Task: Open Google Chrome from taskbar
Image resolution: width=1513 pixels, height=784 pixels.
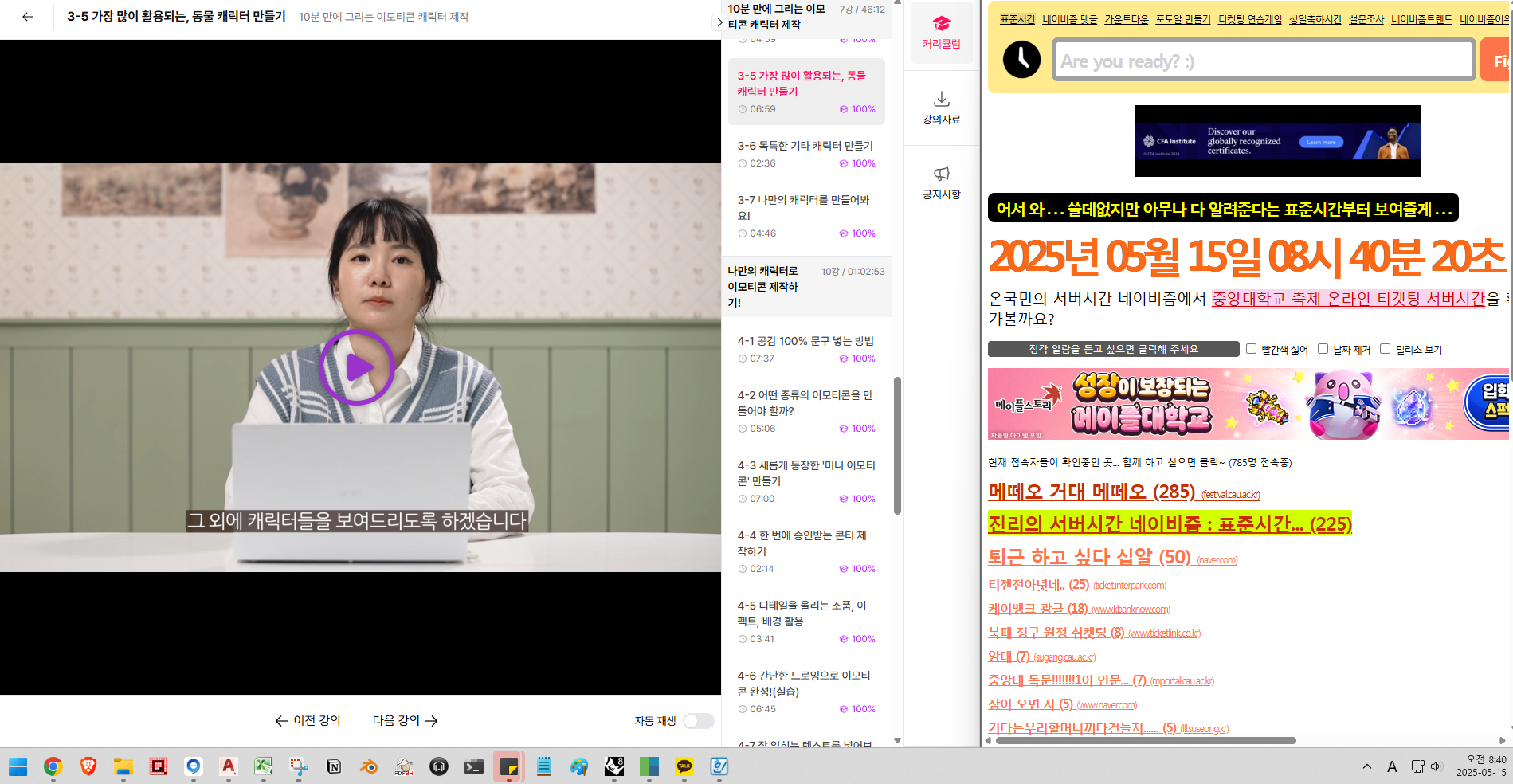Action: pos(53,766)
